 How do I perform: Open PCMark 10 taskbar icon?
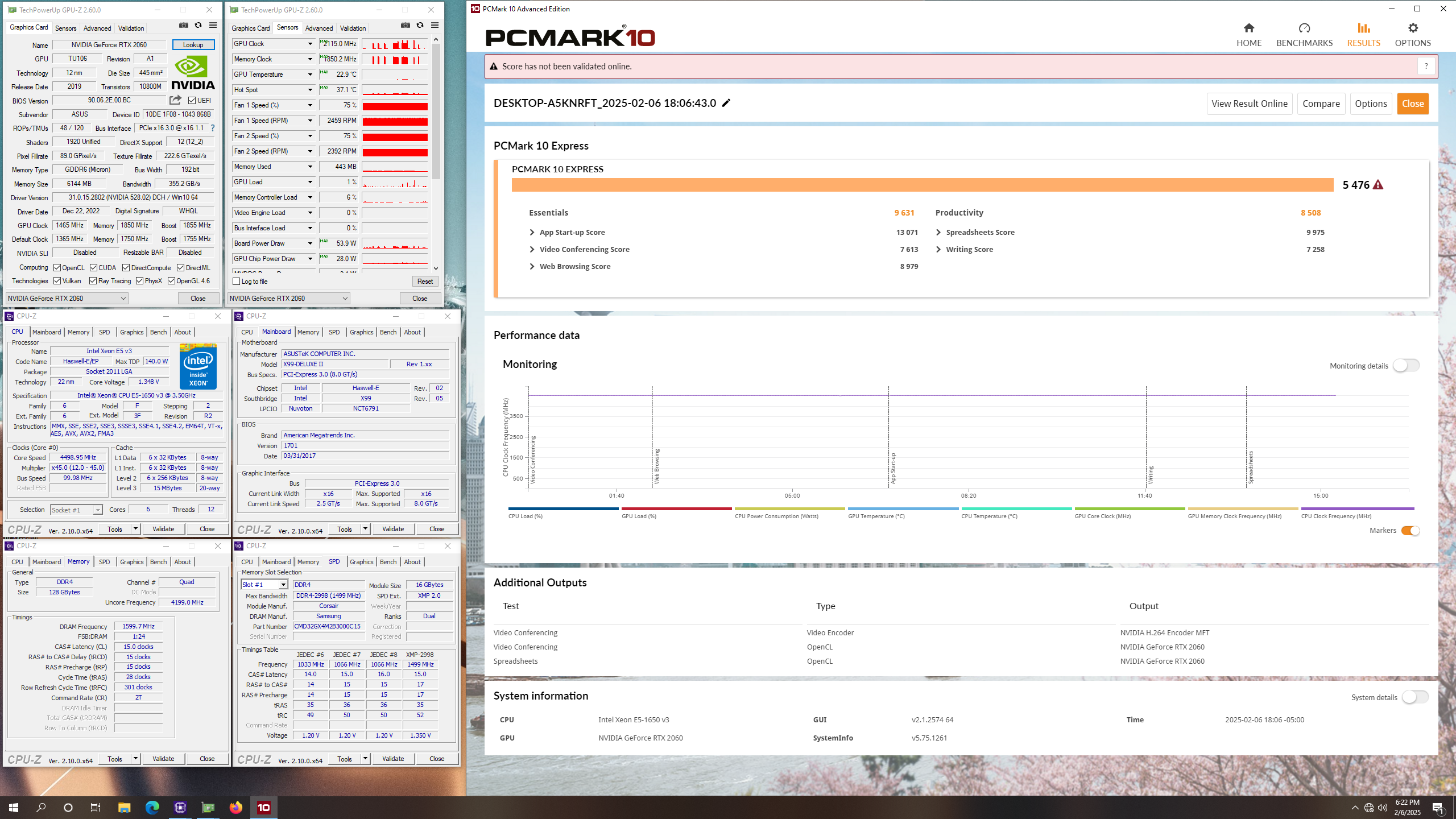pyautogui.click(x=264, y=808)
